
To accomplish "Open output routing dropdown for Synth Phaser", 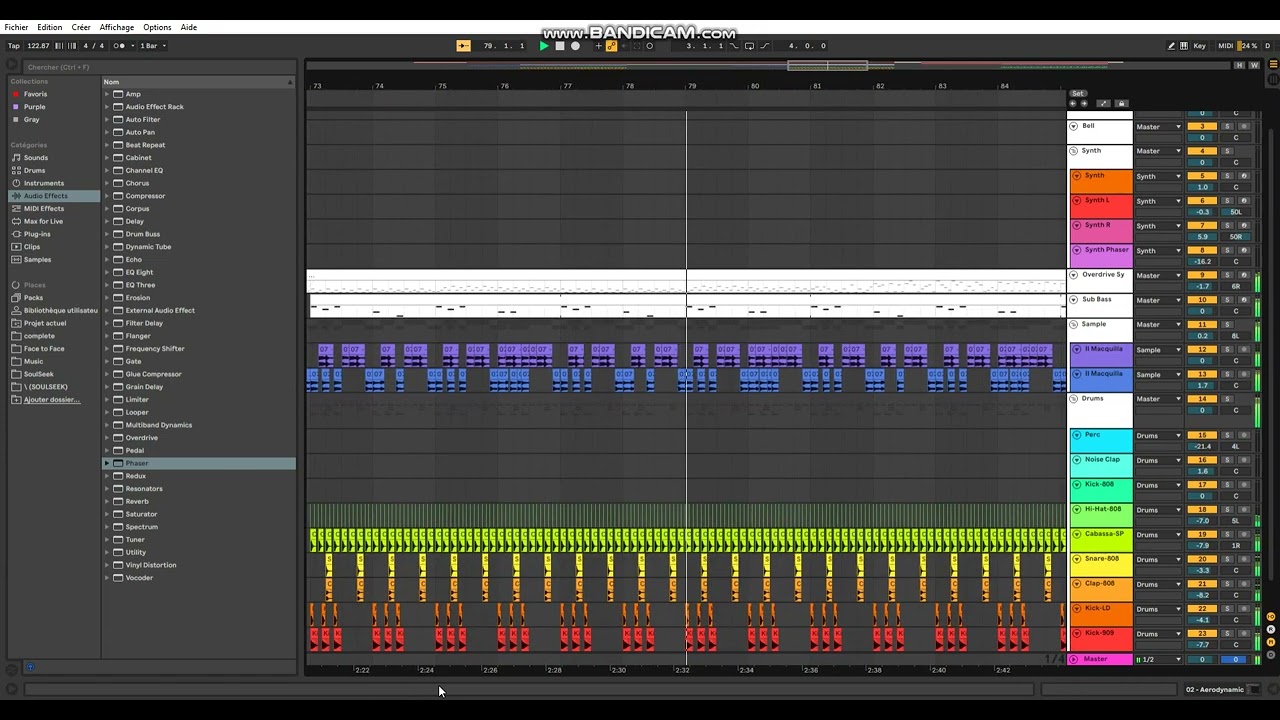I will [x=1158, y=251].
